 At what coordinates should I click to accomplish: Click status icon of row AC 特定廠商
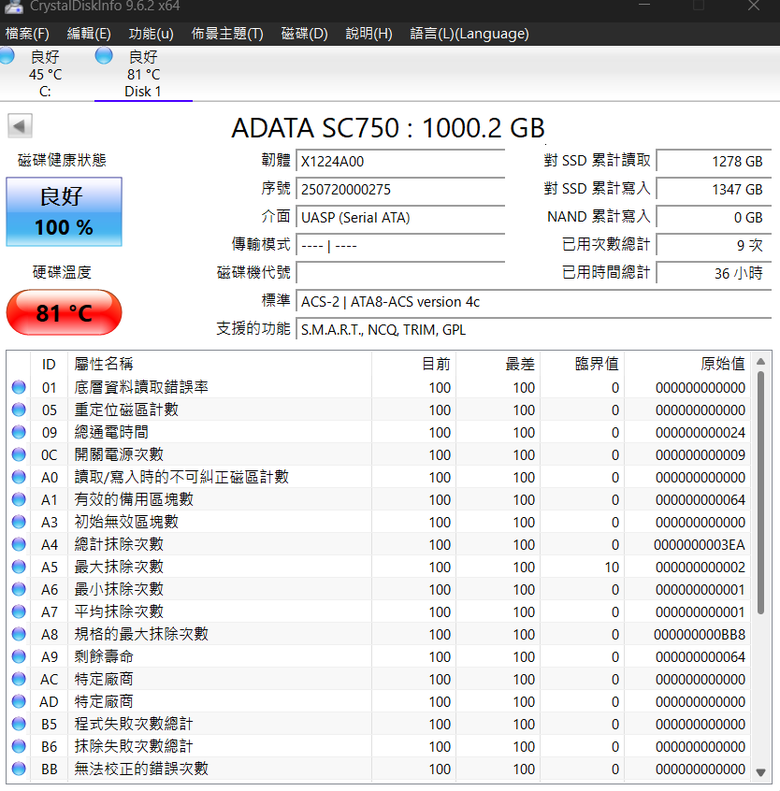19,679
